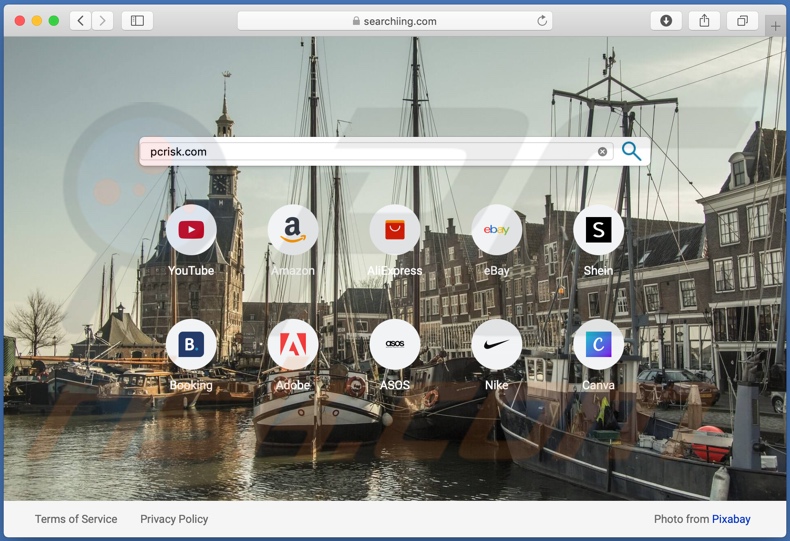
Task: Open the Booking shortcut icon
Action: point(191,345)
